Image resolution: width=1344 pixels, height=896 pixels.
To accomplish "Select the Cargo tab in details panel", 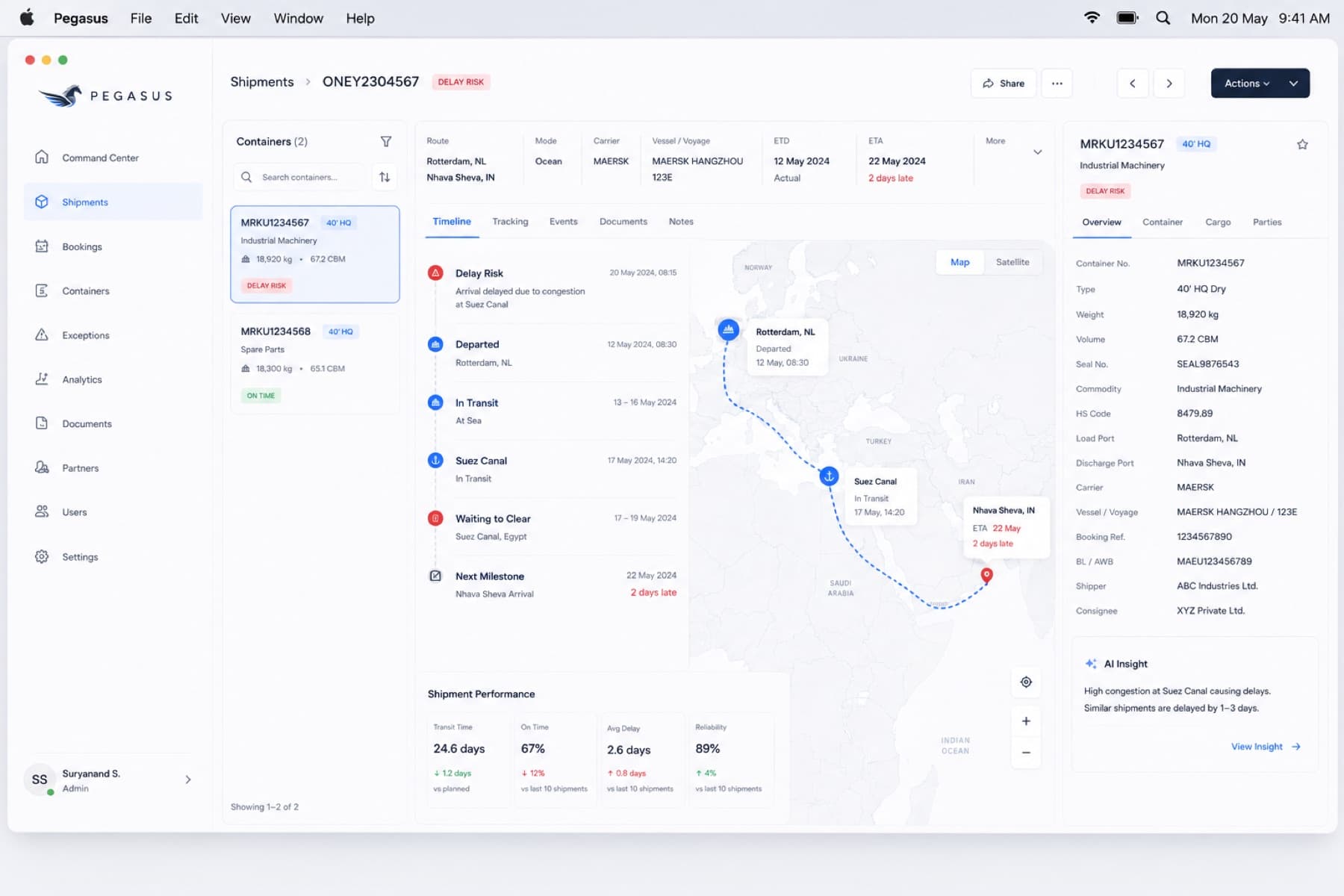I will pos(1218,223).
